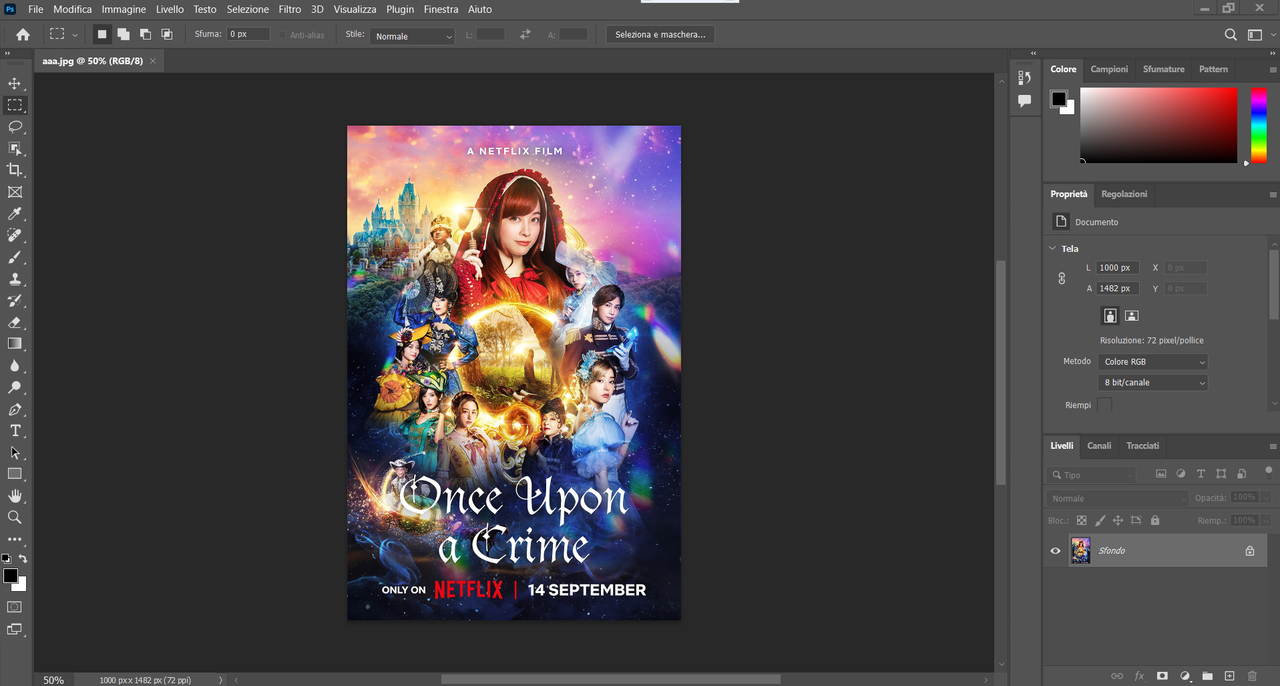Screen dimensions: 1280x686
Task: Add layer style fx
Action: [1139, 676]
